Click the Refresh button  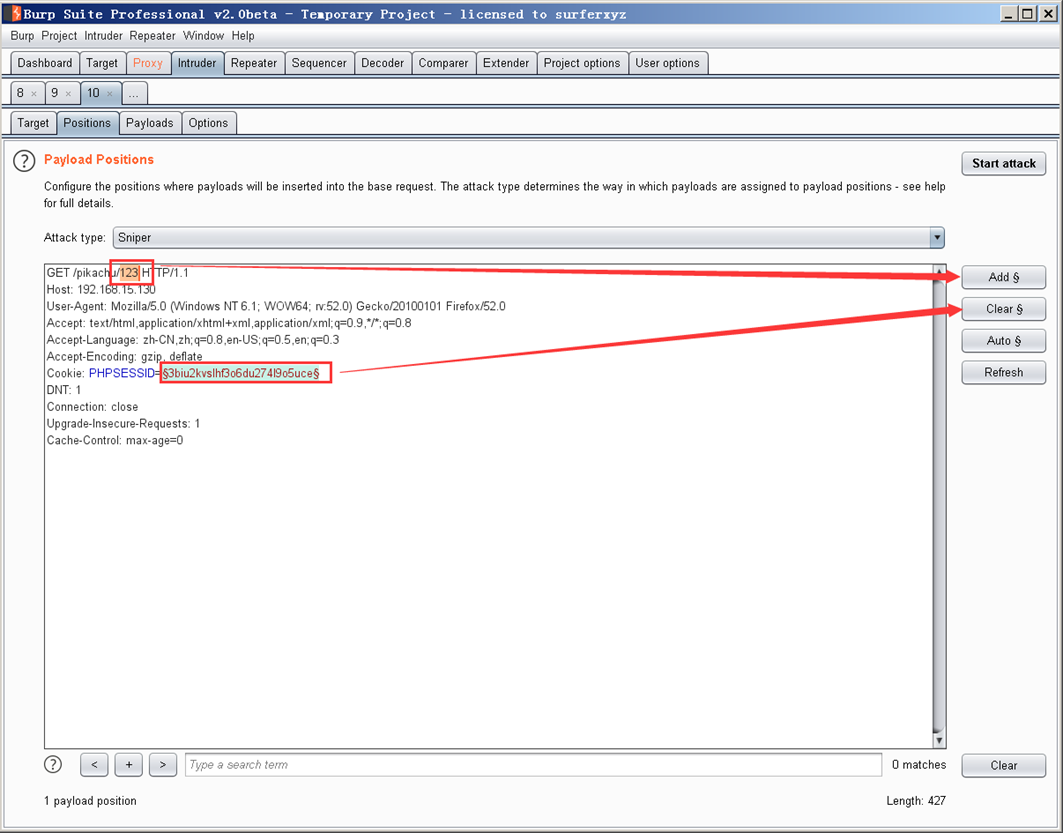pos(1003,373)
